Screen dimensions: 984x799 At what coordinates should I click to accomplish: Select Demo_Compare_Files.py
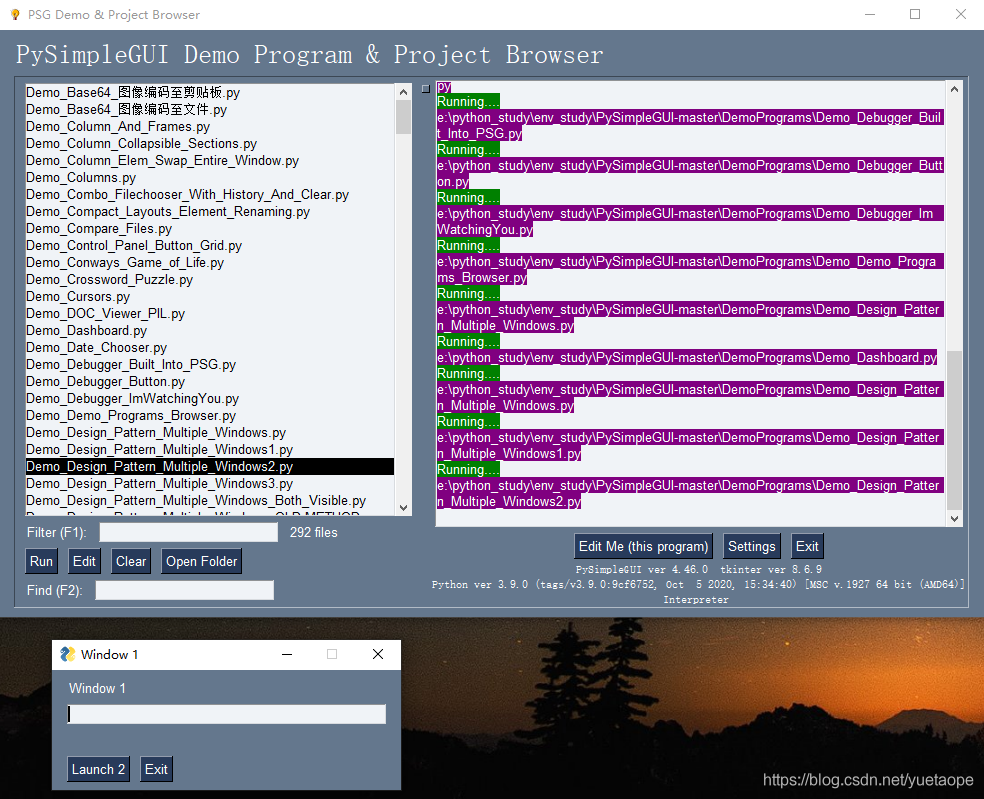tap(210, 228)
